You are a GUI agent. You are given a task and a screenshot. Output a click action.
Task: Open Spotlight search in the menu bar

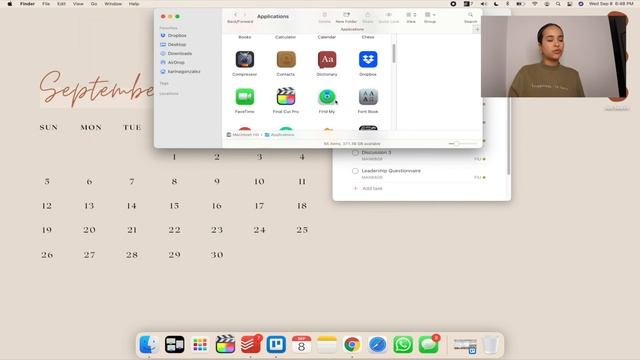tap(558, 4)
